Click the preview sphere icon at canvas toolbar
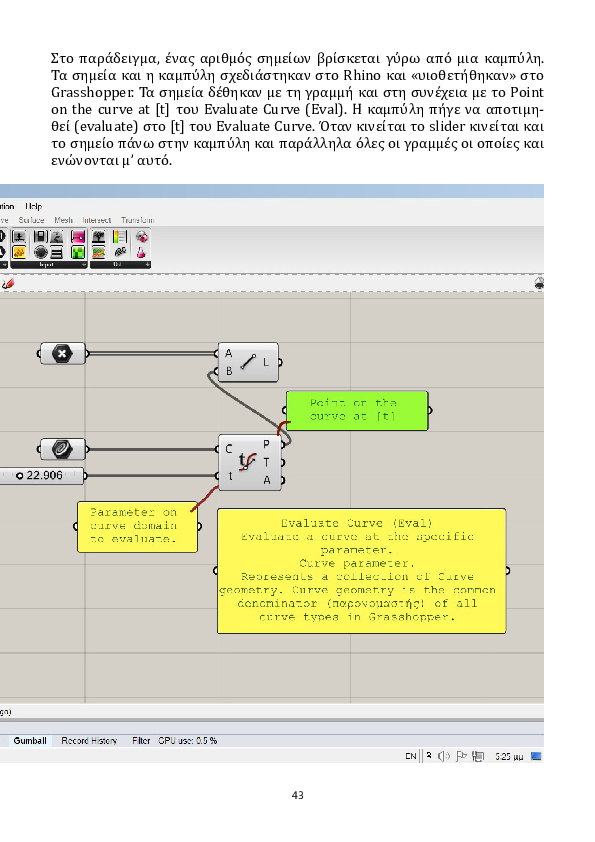 [x=539, y=284]
